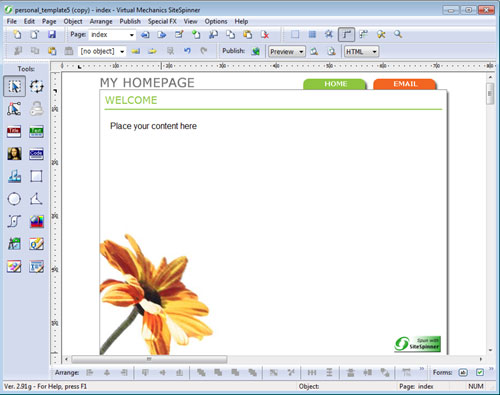Toggle the snap-to guides icon
500x395 pixels.
click(x=363, y=34)
